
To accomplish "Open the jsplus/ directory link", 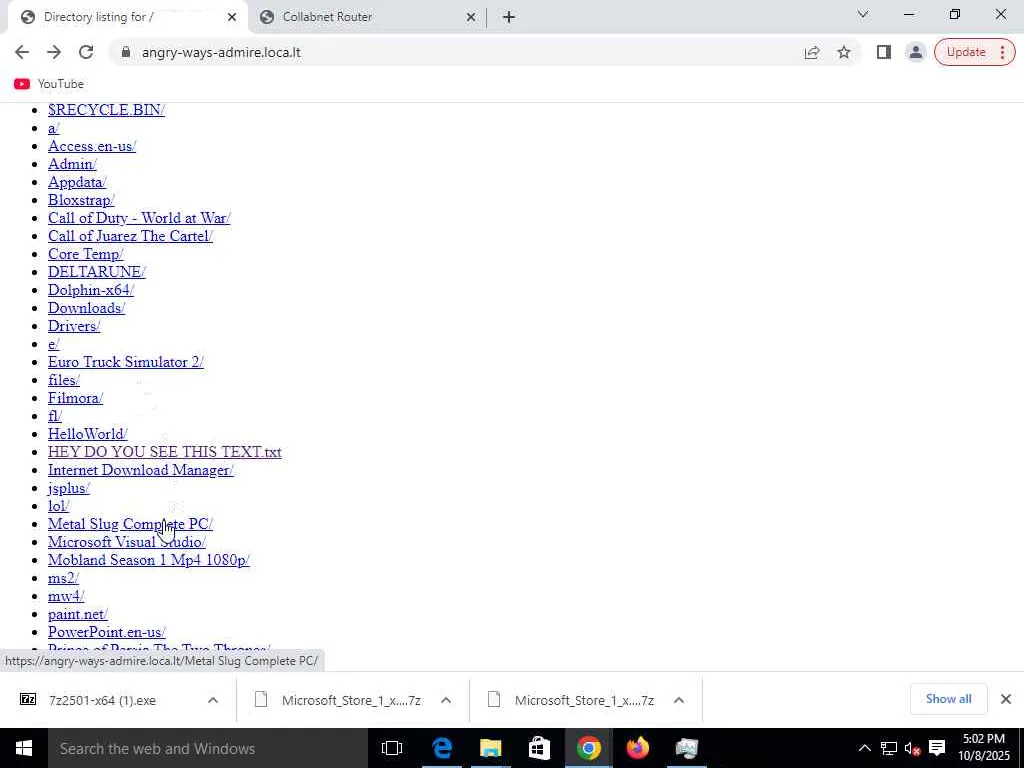I will (69, 488).
